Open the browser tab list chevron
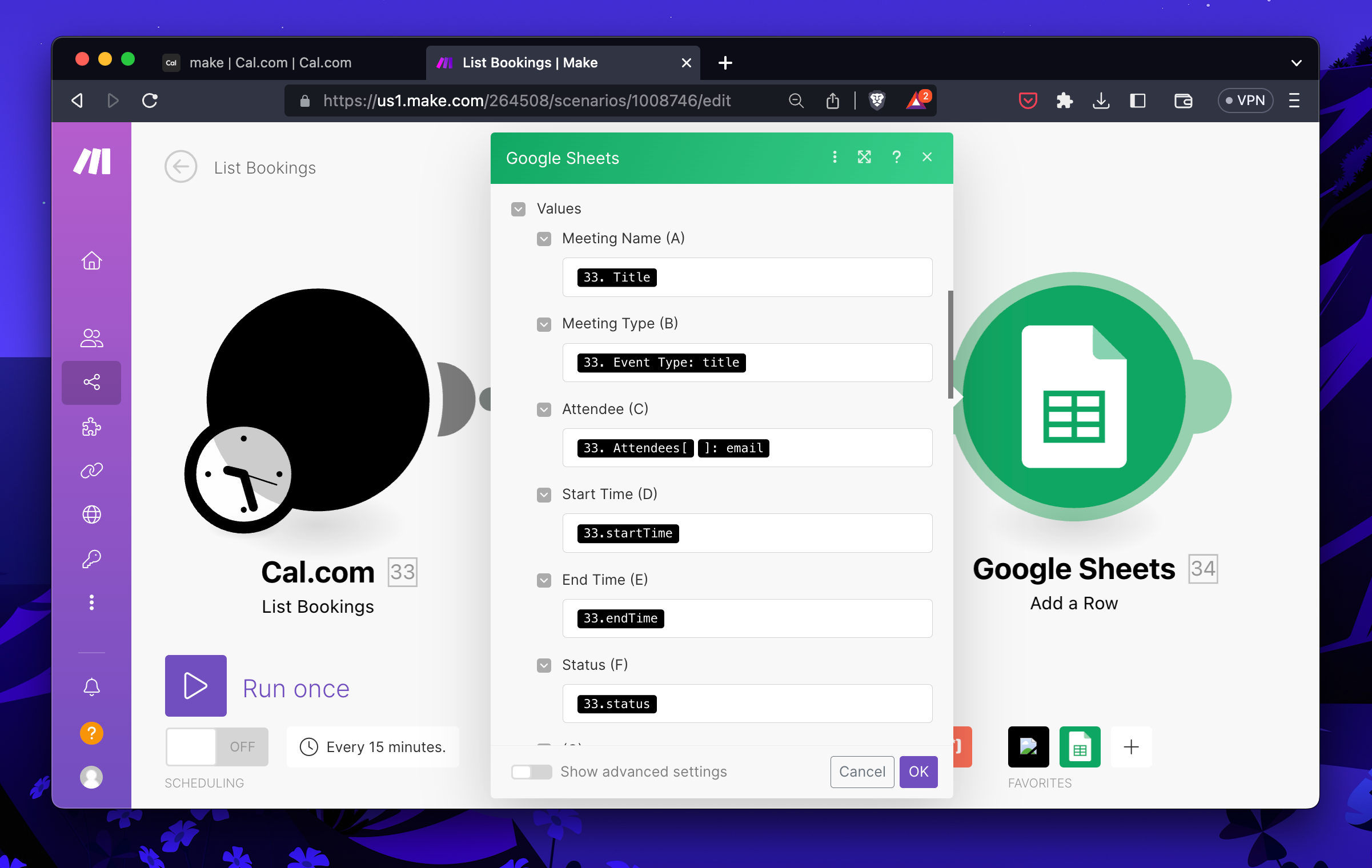 click(x=1296, y=63)
